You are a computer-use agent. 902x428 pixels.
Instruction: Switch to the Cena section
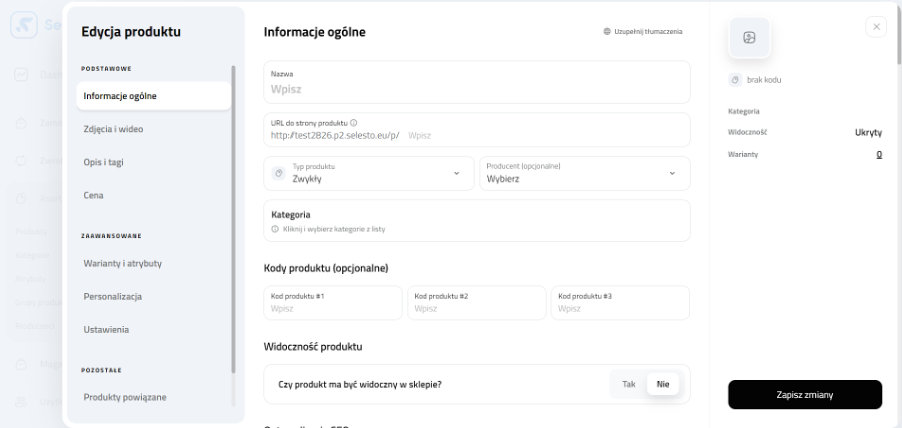(x=94, y=195)
